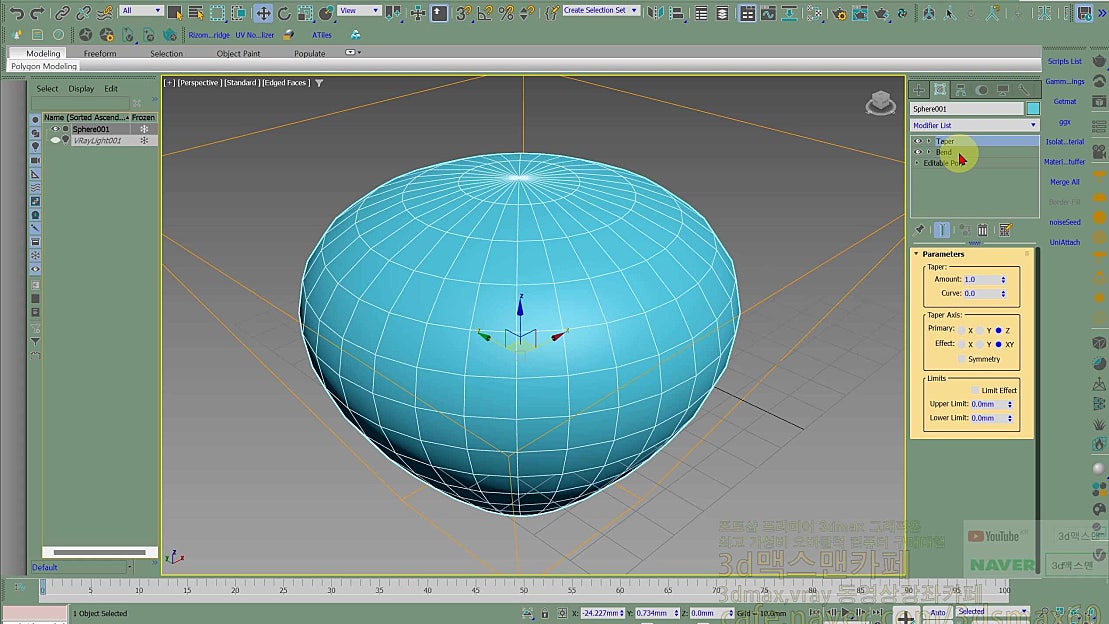Switch to the Object Paint tab
1109x624 pixels.
237,53
